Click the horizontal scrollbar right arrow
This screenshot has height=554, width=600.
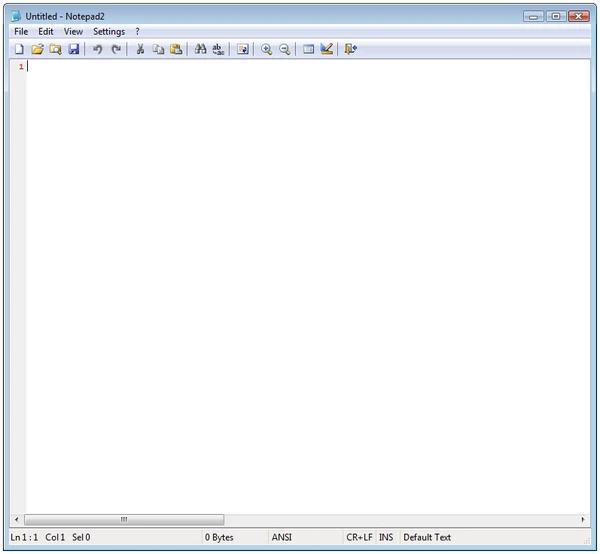coord(583,520)
